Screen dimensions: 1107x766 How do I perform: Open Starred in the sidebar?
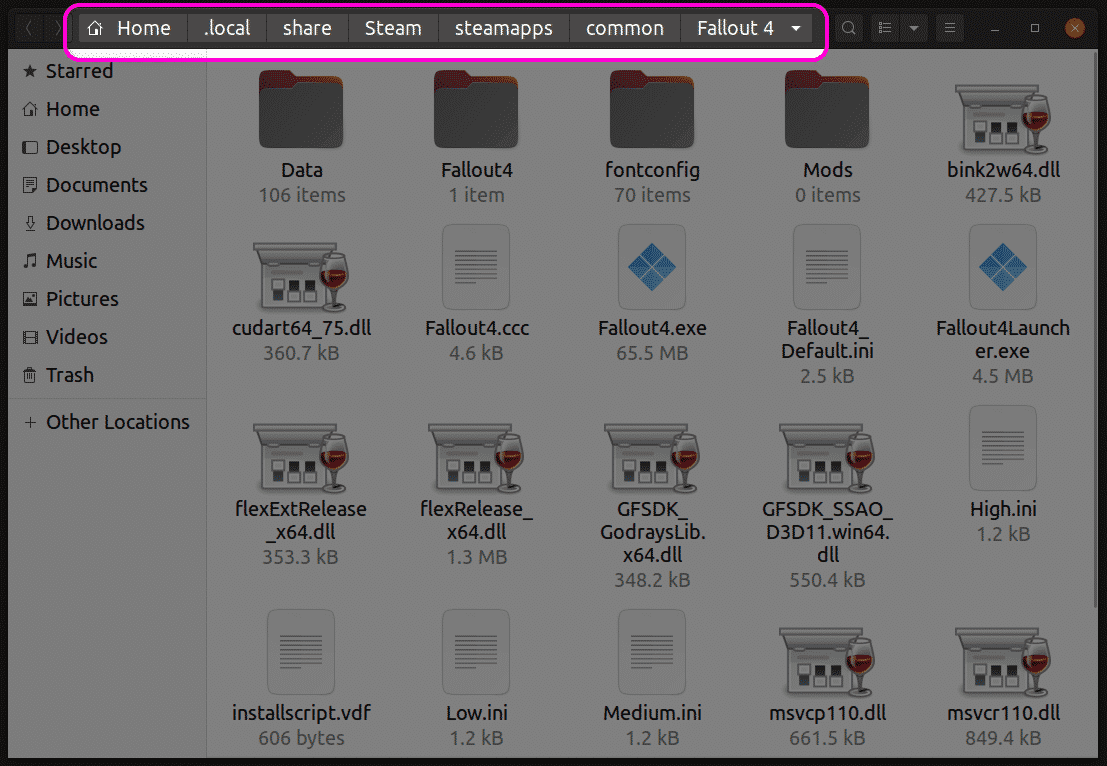(107, 71)
